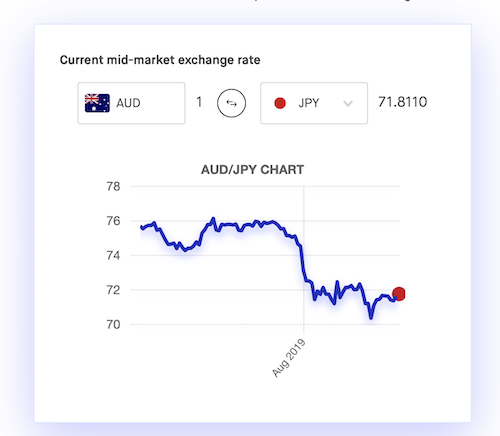Open the AUD currency selector box
Screen dimensions: 500x436
click(131, 103)
